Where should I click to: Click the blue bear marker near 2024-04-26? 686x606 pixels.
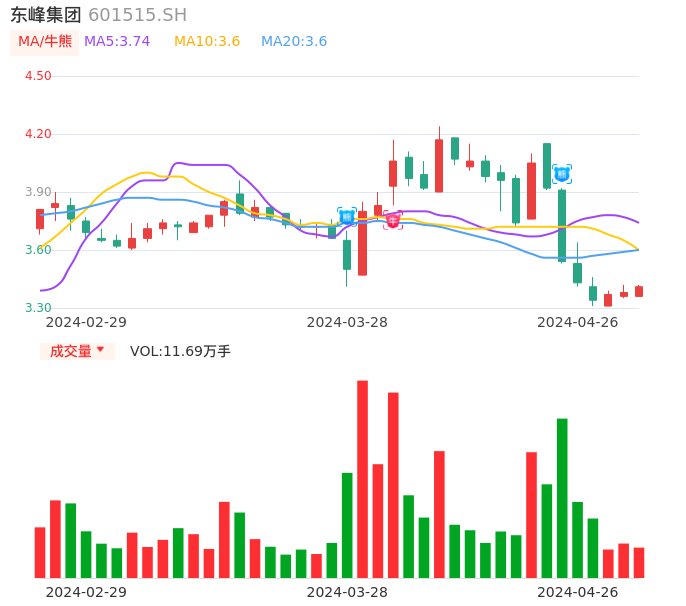(562, 174)
